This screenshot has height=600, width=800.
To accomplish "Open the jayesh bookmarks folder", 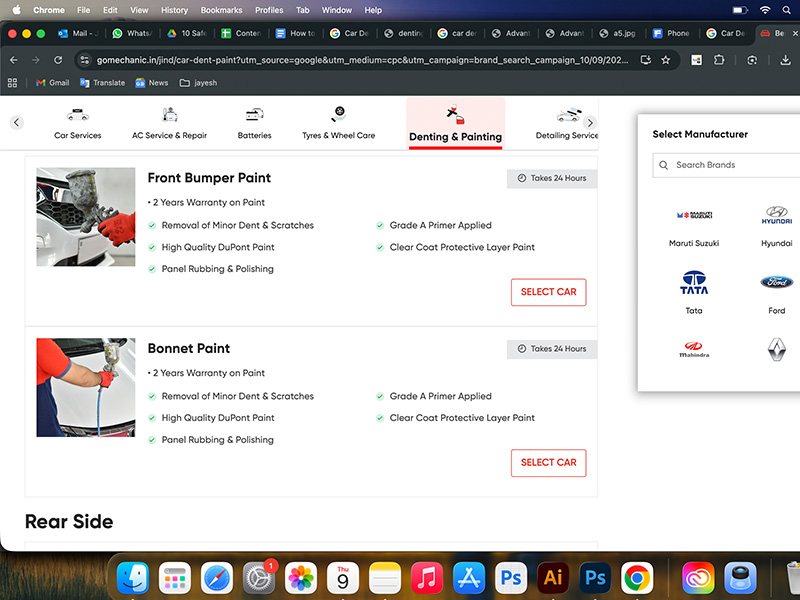I will tap(197, 82).
